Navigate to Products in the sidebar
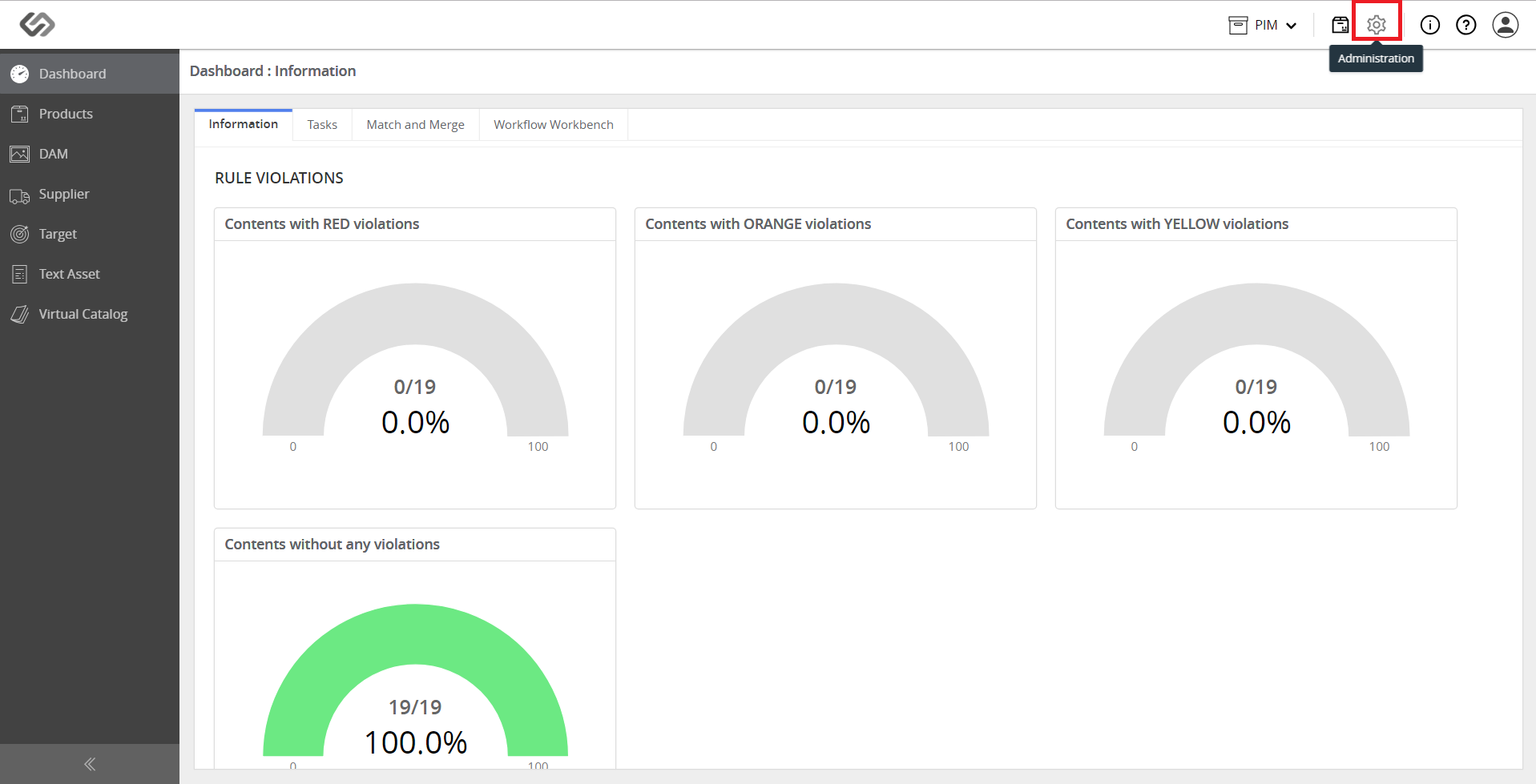This screenshot has height=784, width=1536. click(x=90, y=114)
